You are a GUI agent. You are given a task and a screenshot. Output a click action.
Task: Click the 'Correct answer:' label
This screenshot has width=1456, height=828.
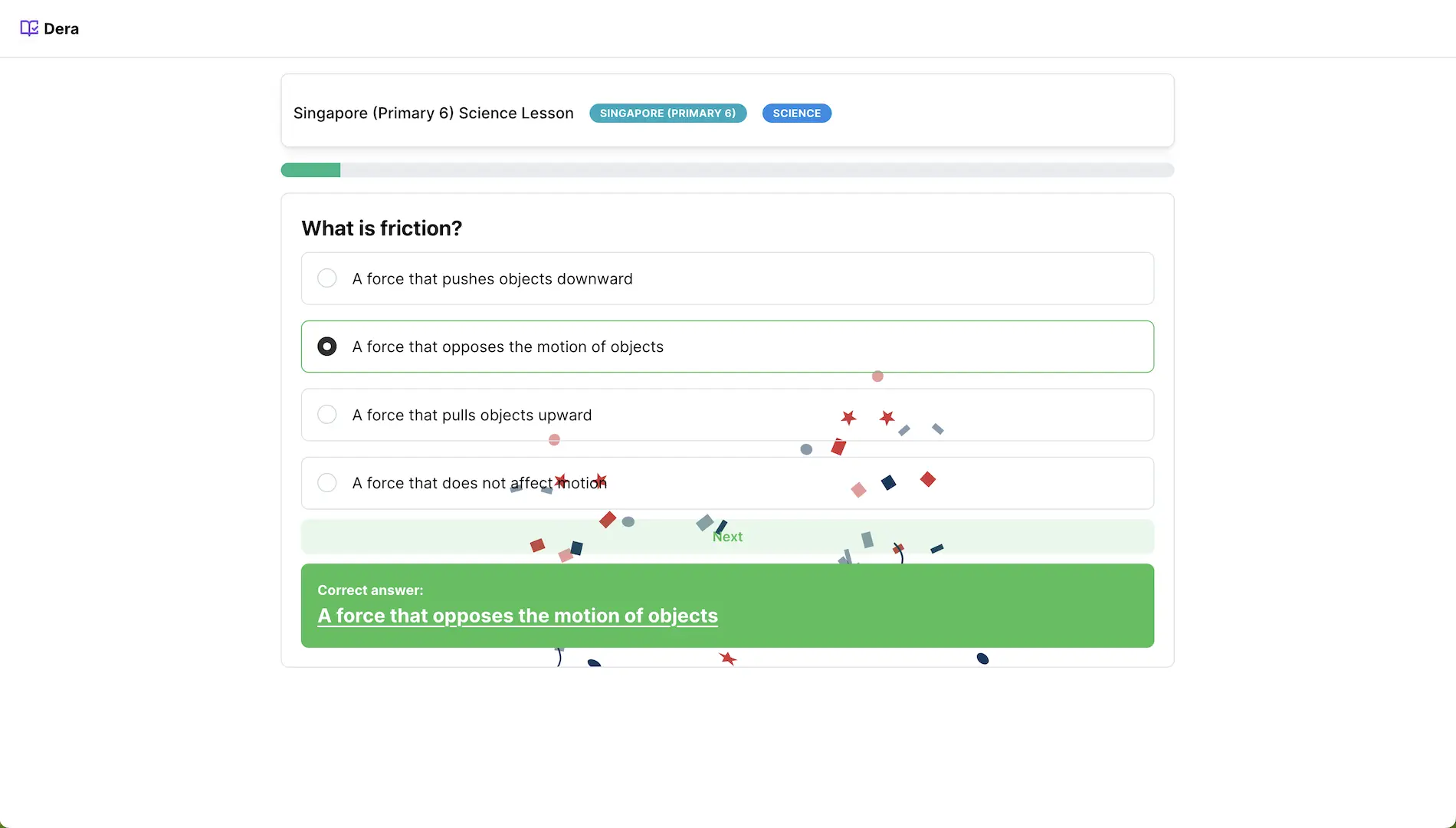click(x=370, y=590)
